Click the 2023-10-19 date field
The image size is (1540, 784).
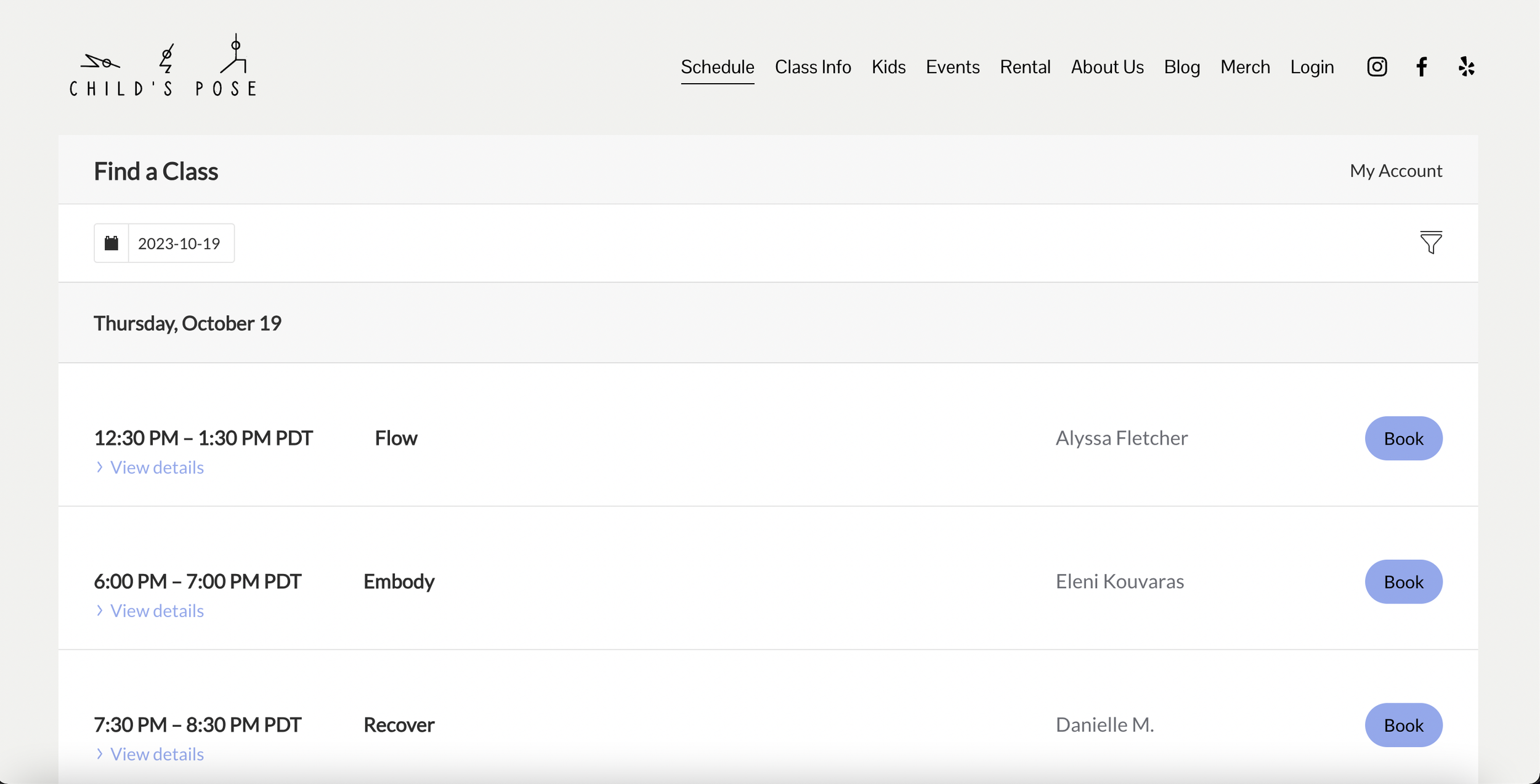coord(179,243)
